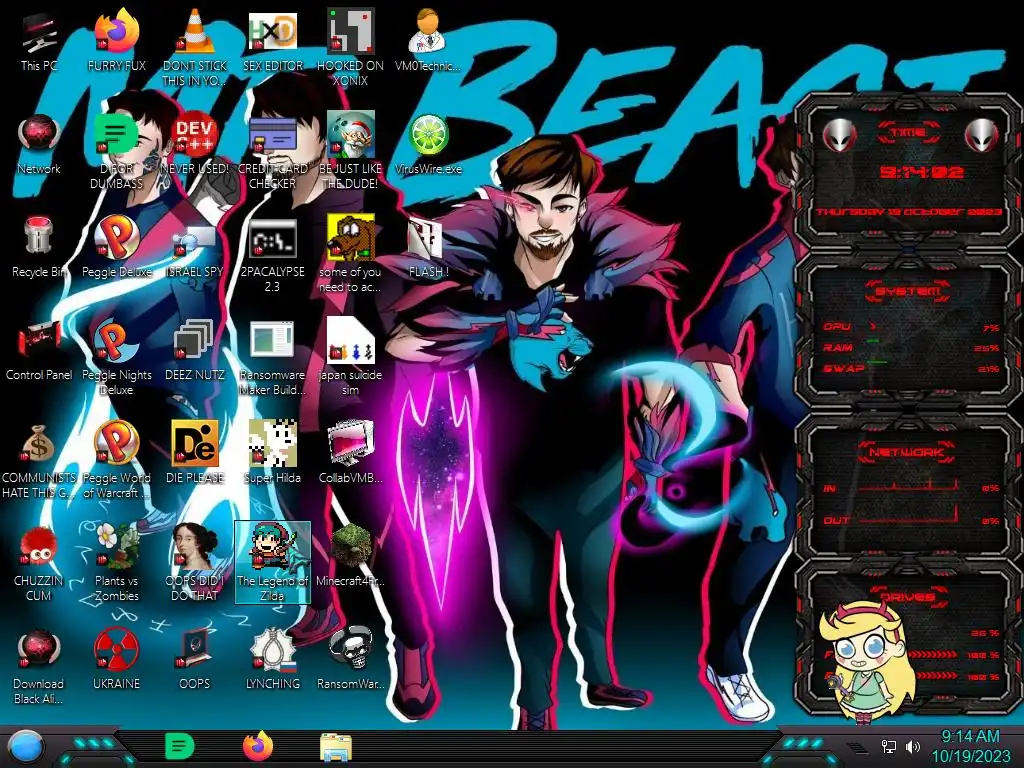
Task: Open the 2PACALYPSE 2.3 console icon
Action: 272,255
